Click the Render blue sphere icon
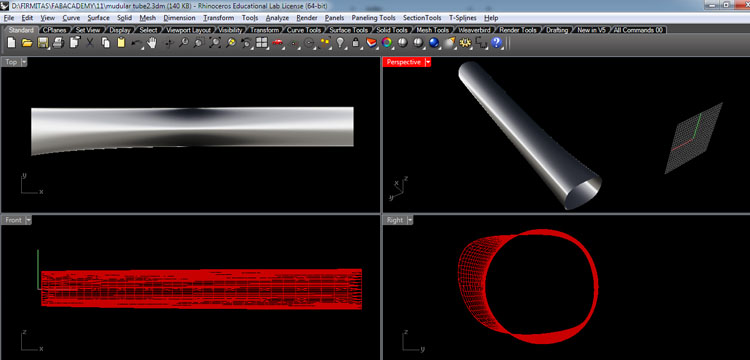Image resolution: width=750 pixels, height=360 pixels. (x=434, y=43)
